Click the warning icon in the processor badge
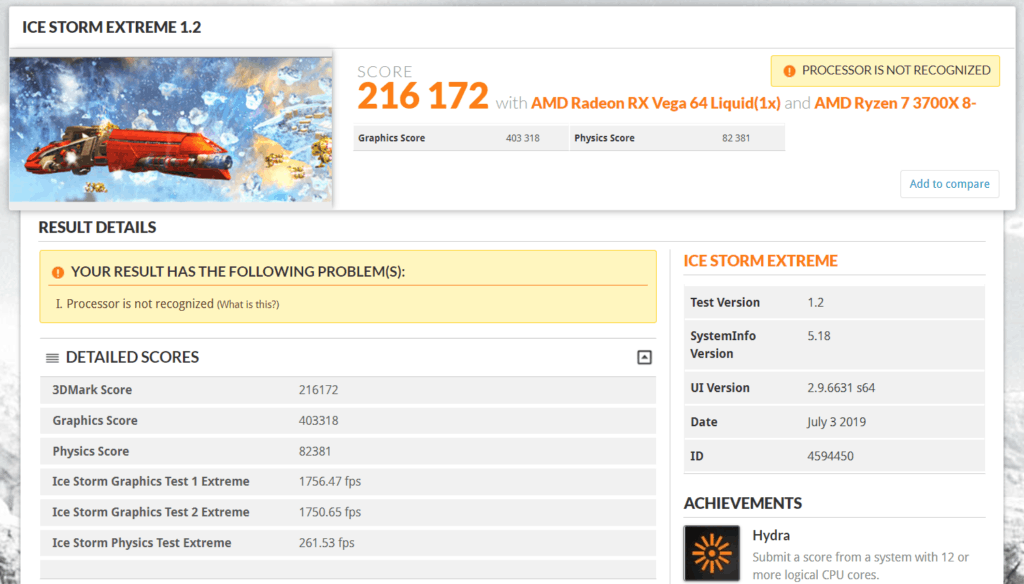1024x584 pixels. pos(790,71)
